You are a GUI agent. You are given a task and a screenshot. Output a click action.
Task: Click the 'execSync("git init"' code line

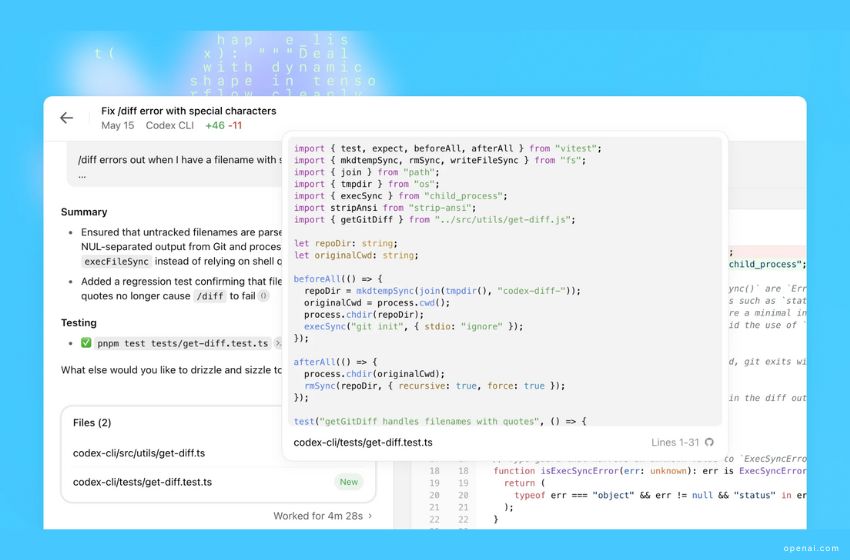point(413,326)
